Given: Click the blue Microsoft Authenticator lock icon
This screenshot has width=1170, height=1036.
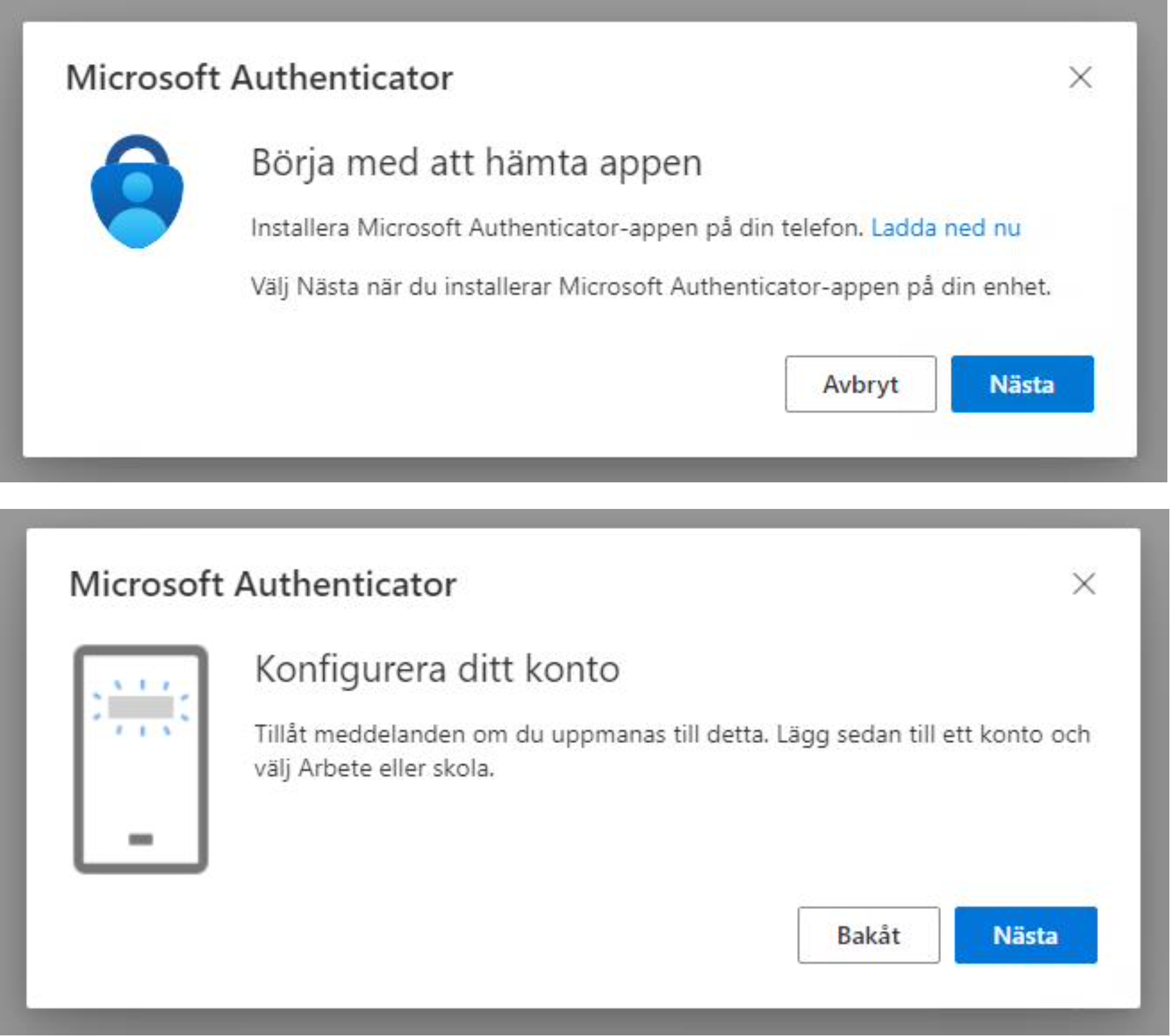Looking at the screenshot, I should click(x=137, y=193).
